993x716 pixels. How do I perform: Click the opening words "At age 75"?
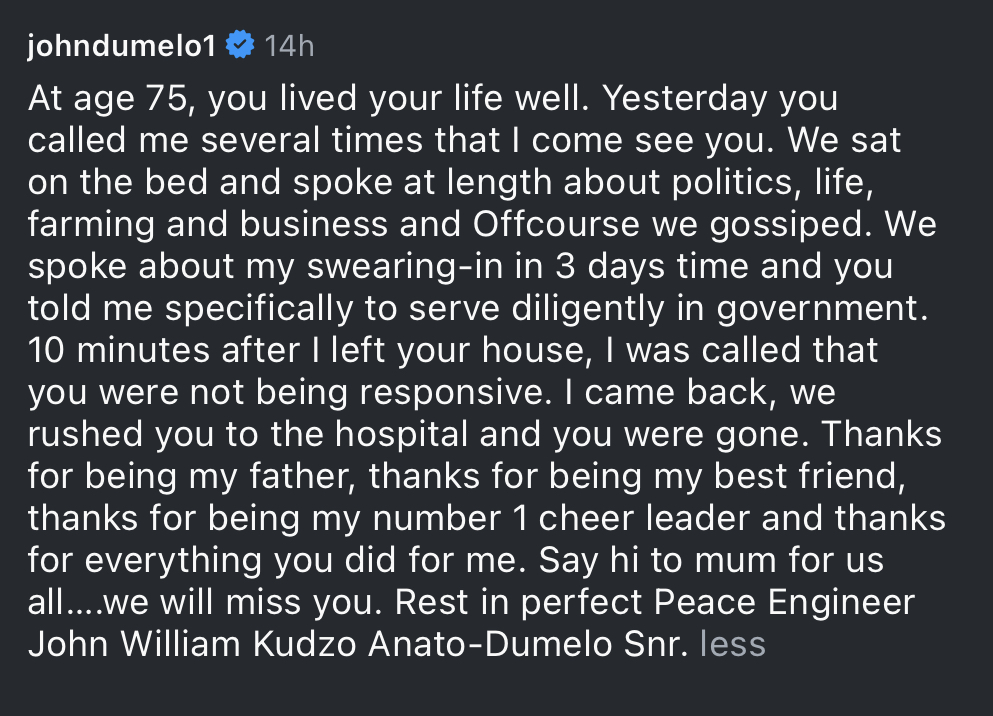pyautogui.click(x=108, y=99)
